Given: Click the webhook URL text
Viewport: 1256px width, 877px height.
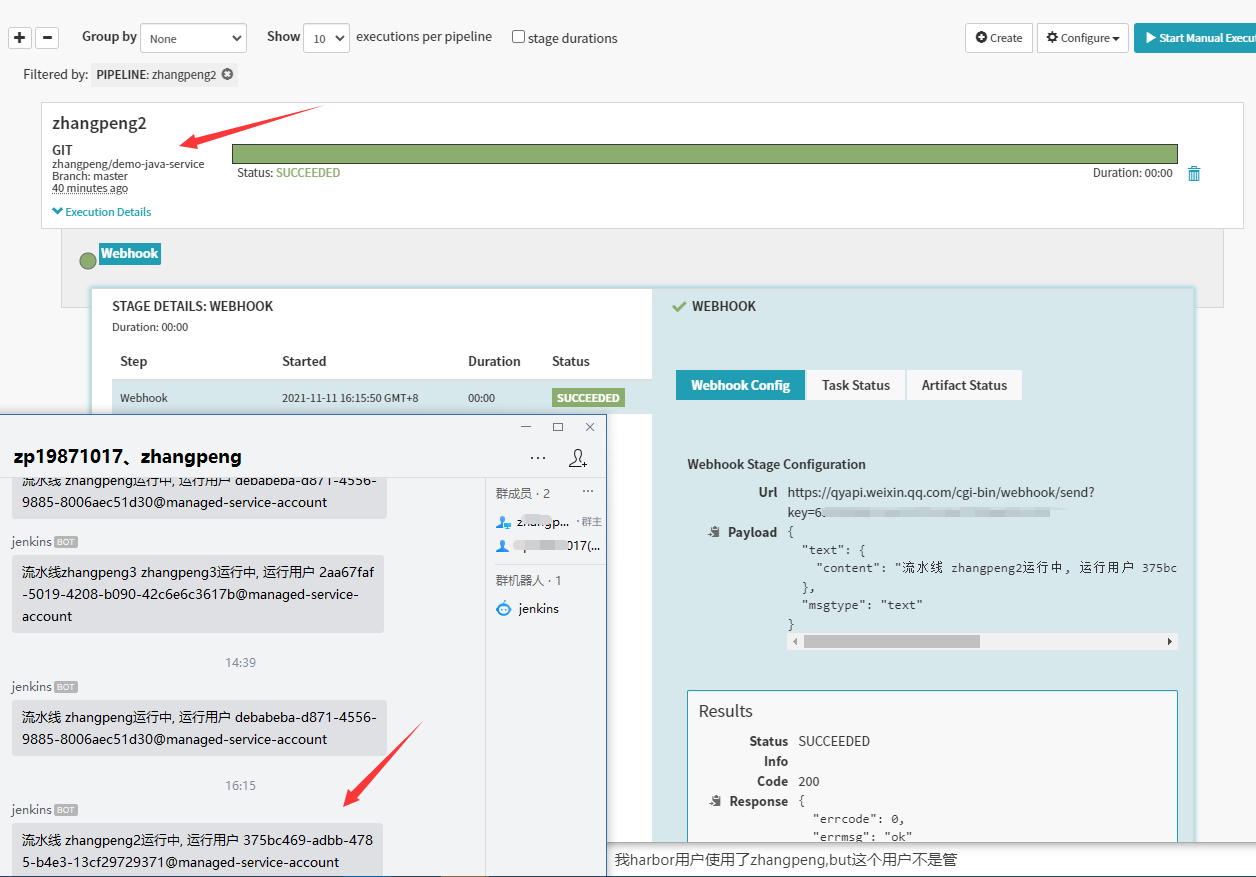Looking at the screenshot, I should [941, 502].
